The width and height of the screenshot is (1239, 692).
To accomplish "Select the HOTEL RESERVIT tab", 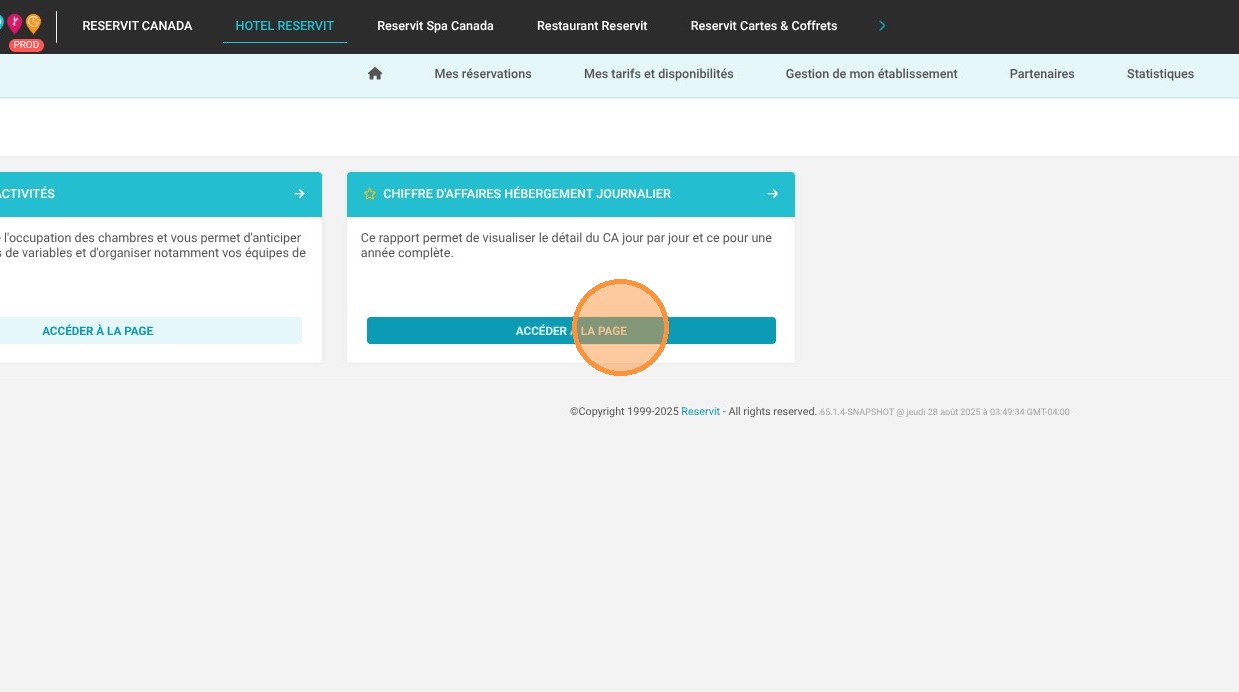I will 285,26.
